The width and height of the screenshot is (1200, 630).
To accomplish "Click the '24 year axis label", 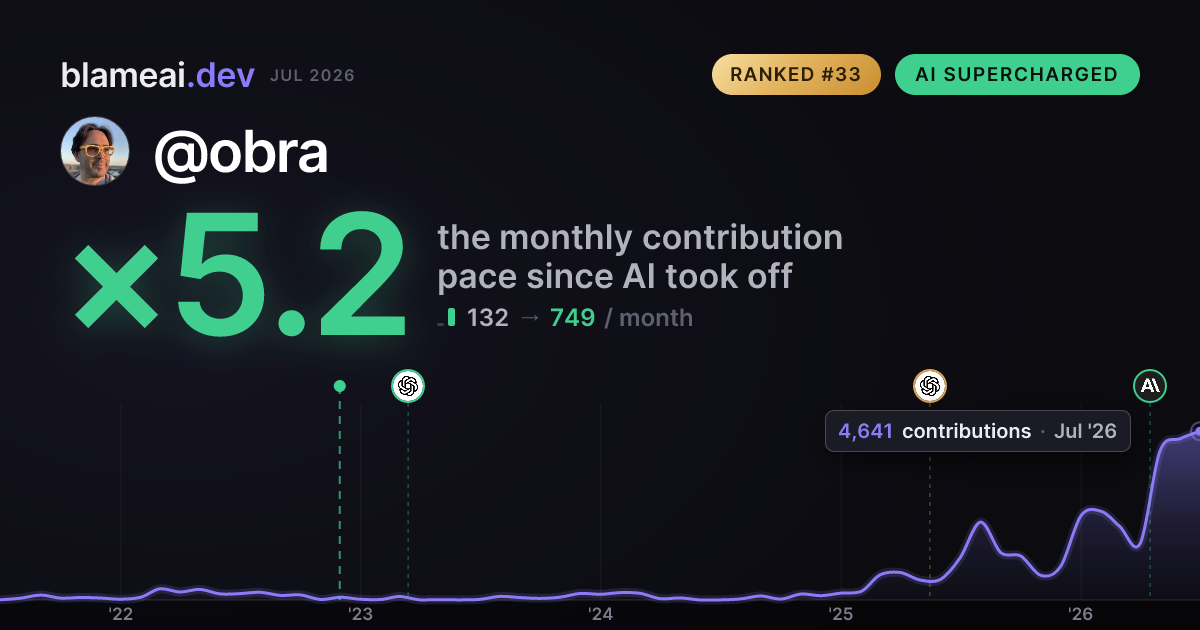I will (x=600, y=614).
